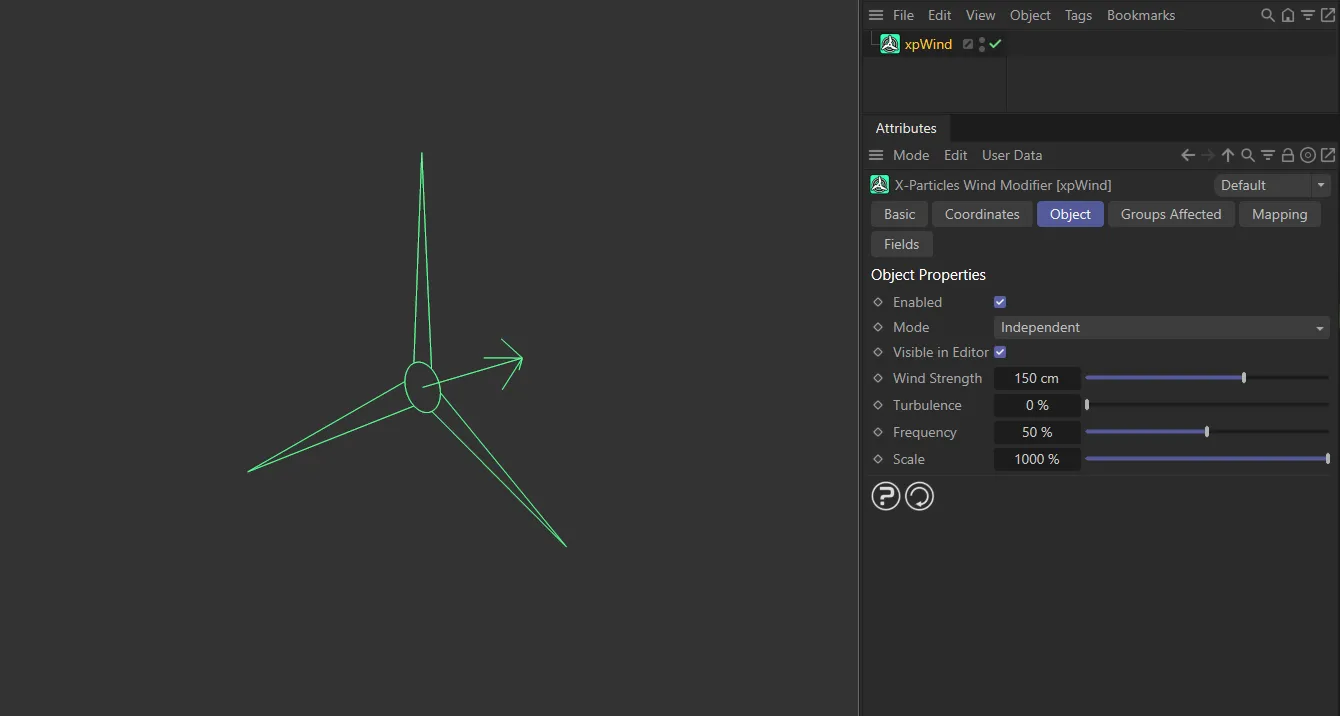Click the back arrow in the Attributes panel
The height and width of the screenshot is (716, 1340).
click(x=1186, y=155)
